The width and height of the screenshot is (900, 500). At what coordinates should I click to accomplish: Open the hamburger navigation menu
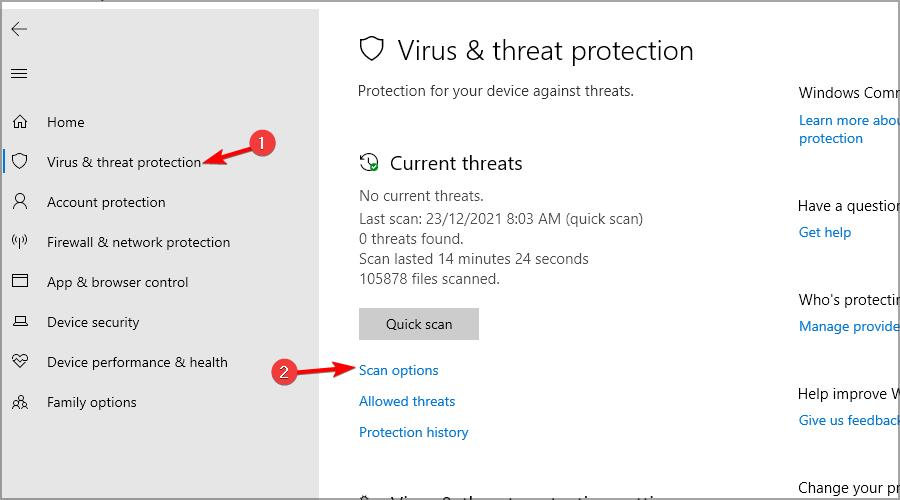(19, 74)
